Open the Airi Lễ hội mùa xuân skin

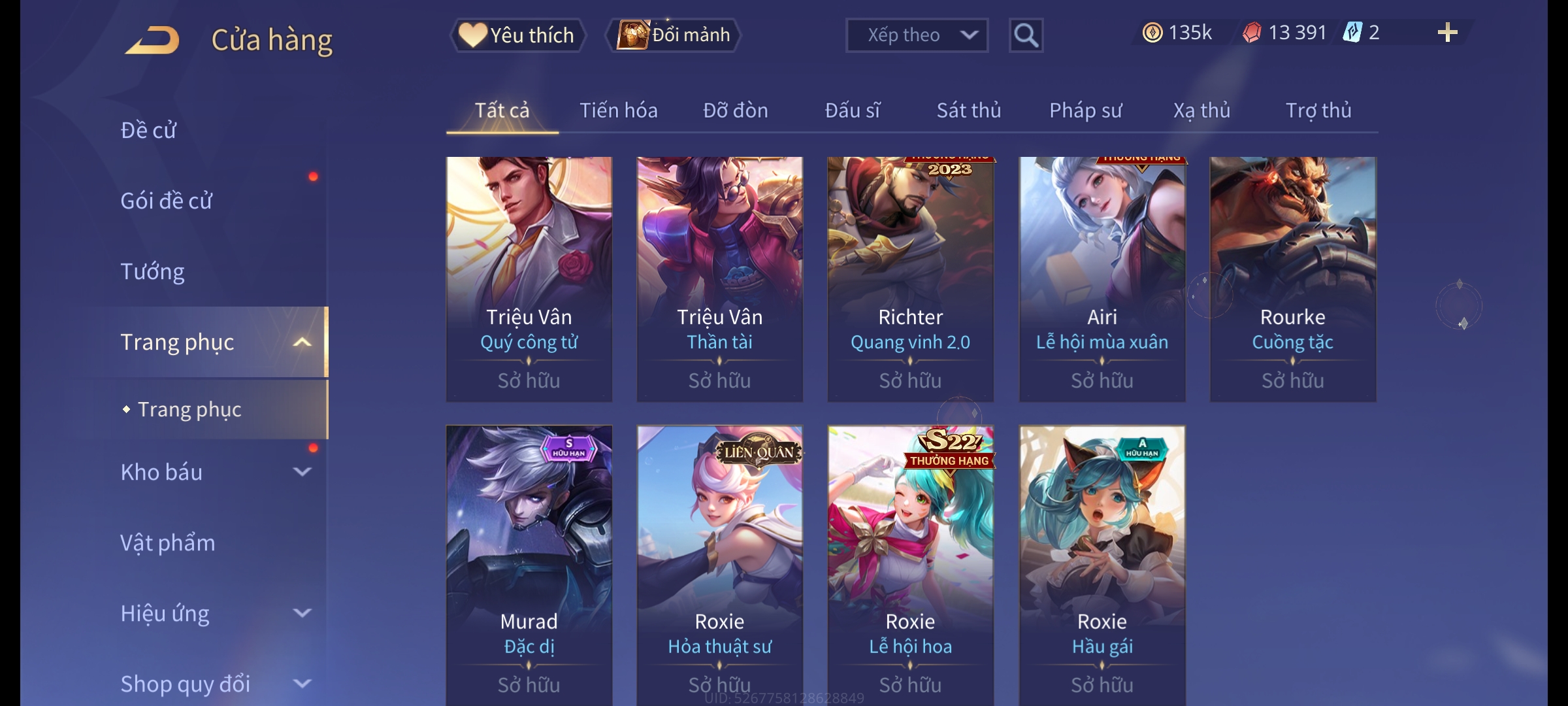click(x=1102, y=279)
